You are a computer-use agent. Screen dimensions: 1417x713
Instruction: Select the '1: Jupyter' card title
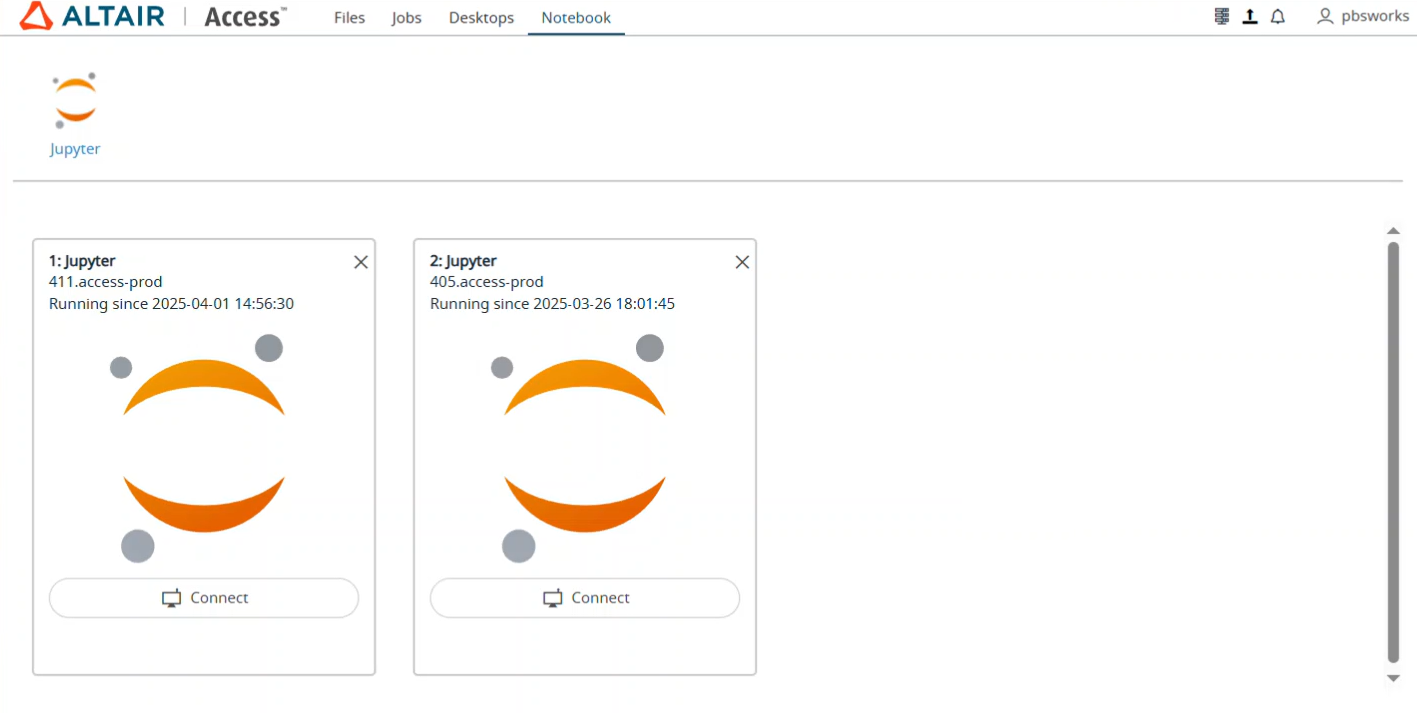[82, 261]
